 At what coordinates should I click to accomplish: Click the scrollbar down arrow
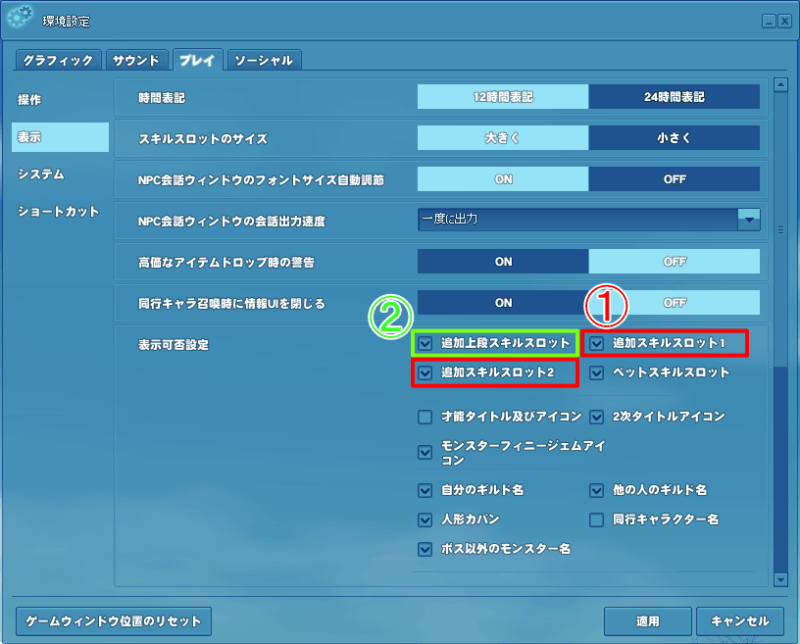pos(780,579)
